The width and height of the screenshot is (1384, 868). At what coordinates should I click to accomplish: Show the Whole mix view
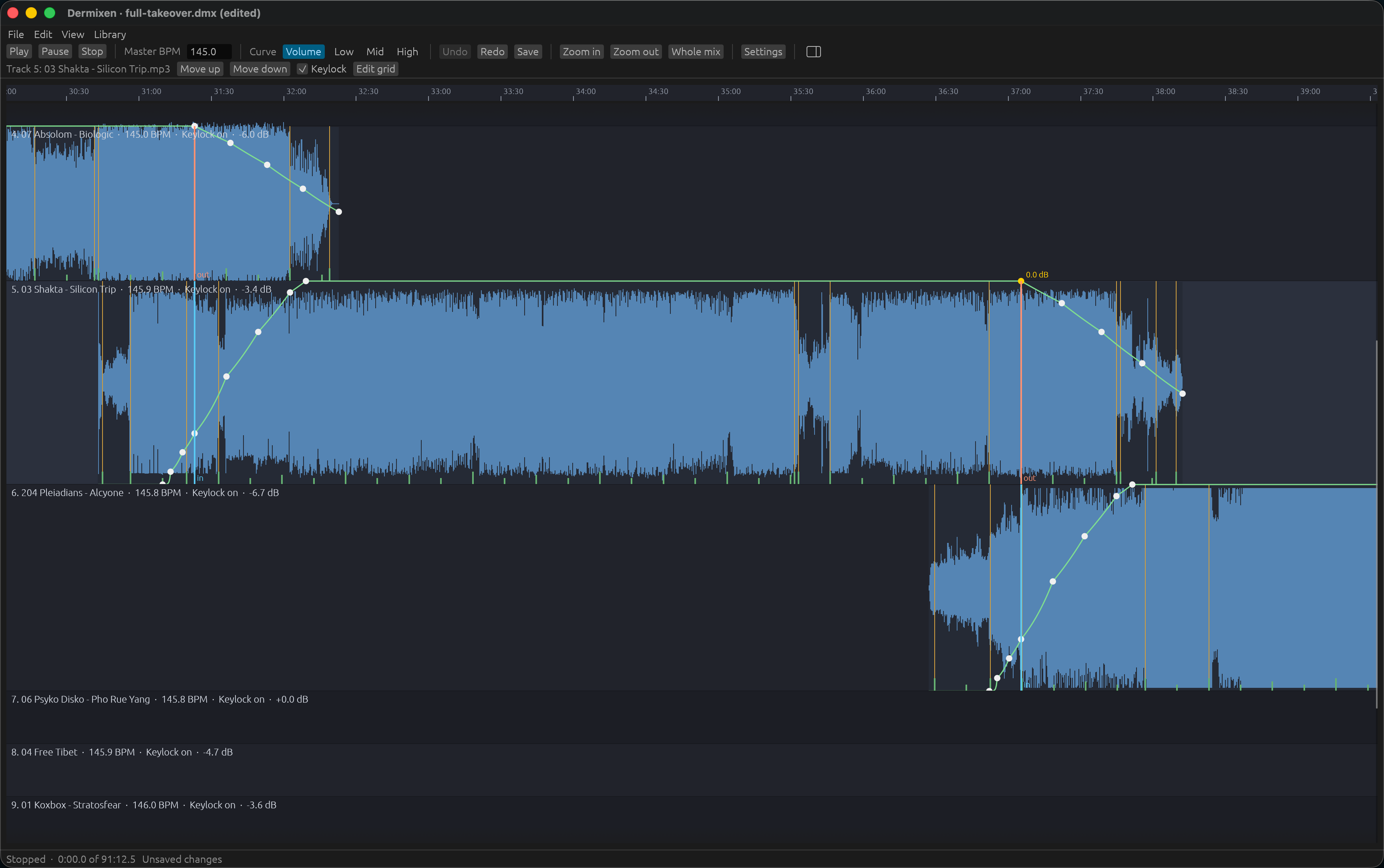[695, 52]
